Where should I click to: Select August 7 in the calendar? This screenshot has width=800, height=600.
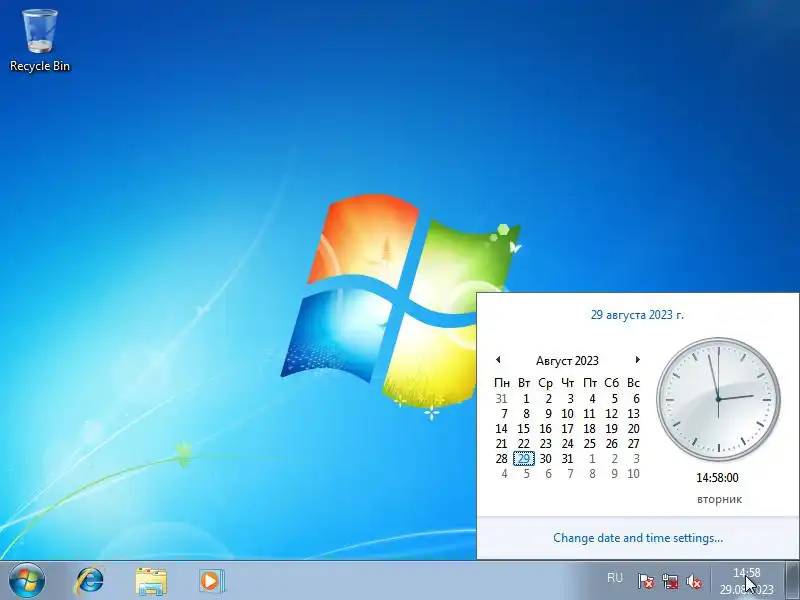pyautogui.click(x=504, y=414)
